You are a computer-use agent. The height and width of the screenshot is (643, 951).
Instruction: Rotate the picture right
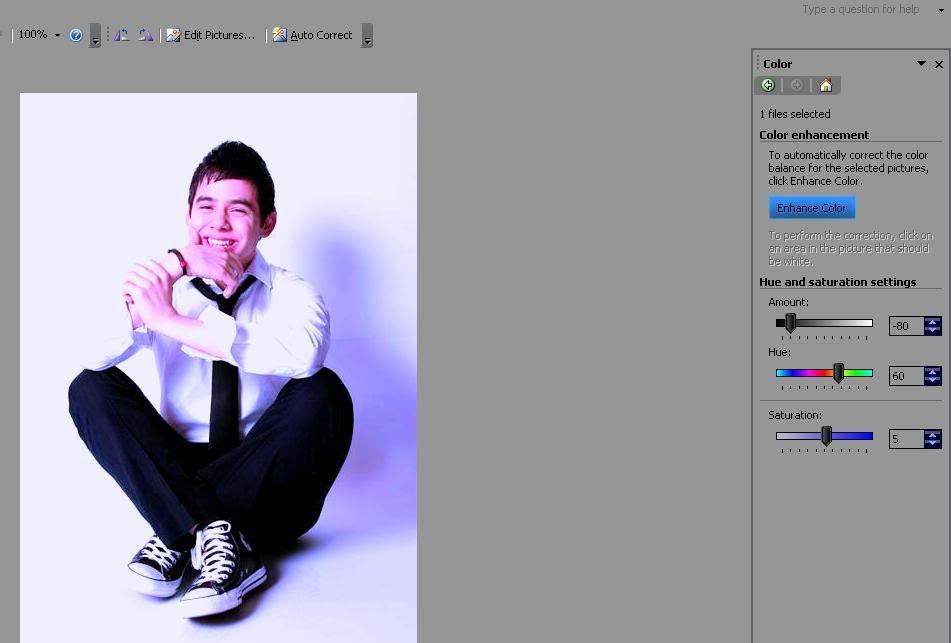coord(146,35)
